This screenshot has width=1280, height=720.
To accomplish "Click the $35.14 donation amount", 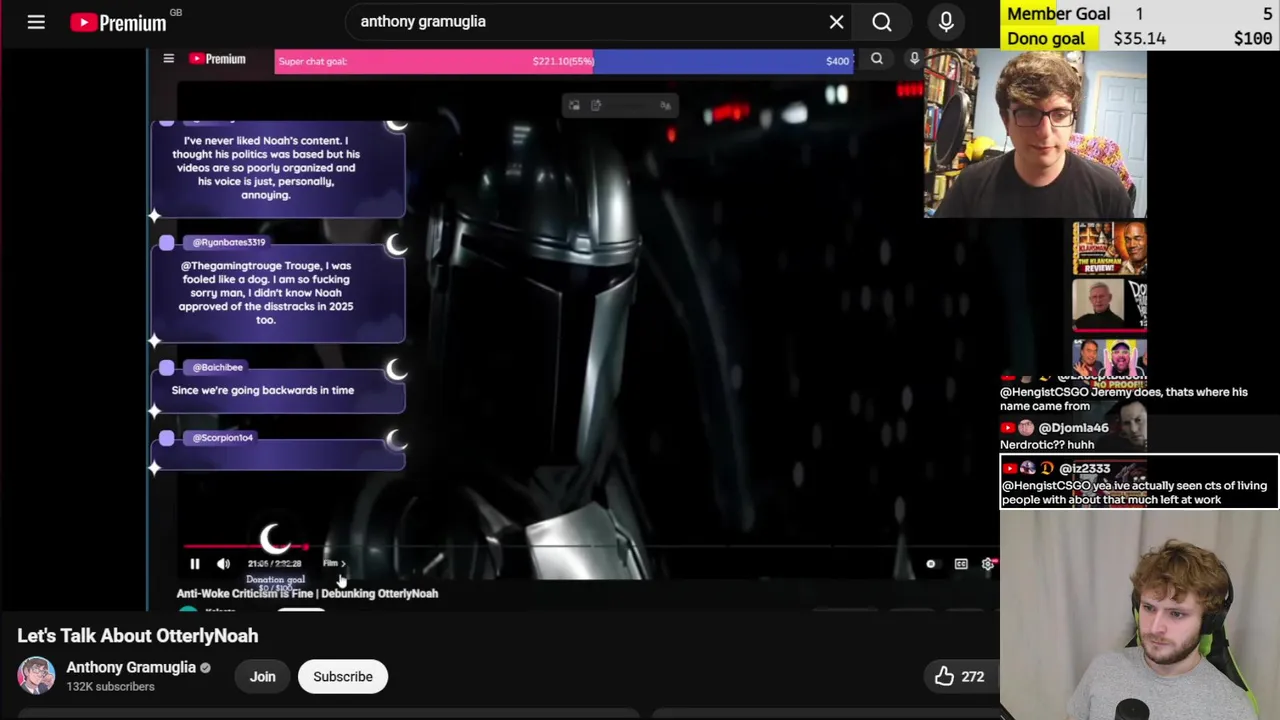I will 1140,38.
